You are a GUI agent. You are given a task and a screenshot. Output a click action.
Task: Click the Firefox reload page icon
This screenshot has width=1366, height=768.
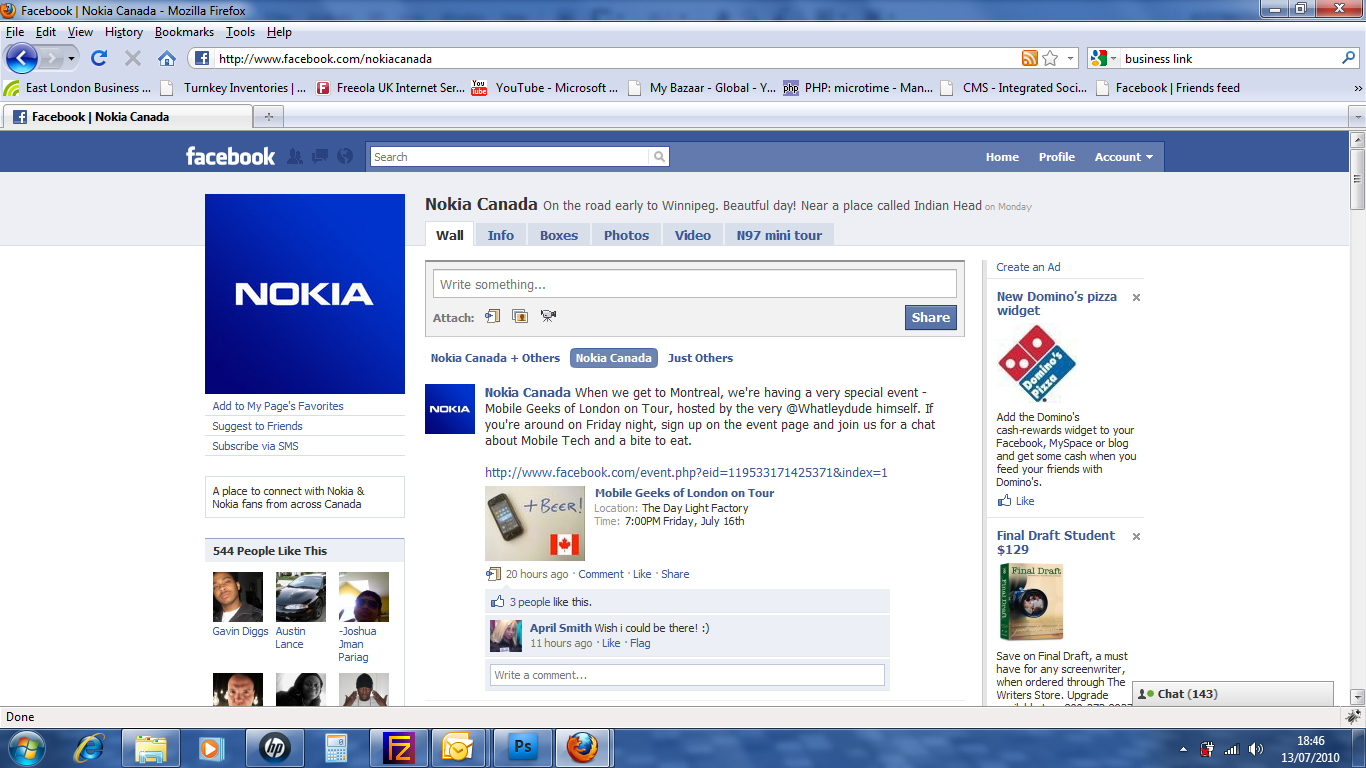tap(99, 58)
